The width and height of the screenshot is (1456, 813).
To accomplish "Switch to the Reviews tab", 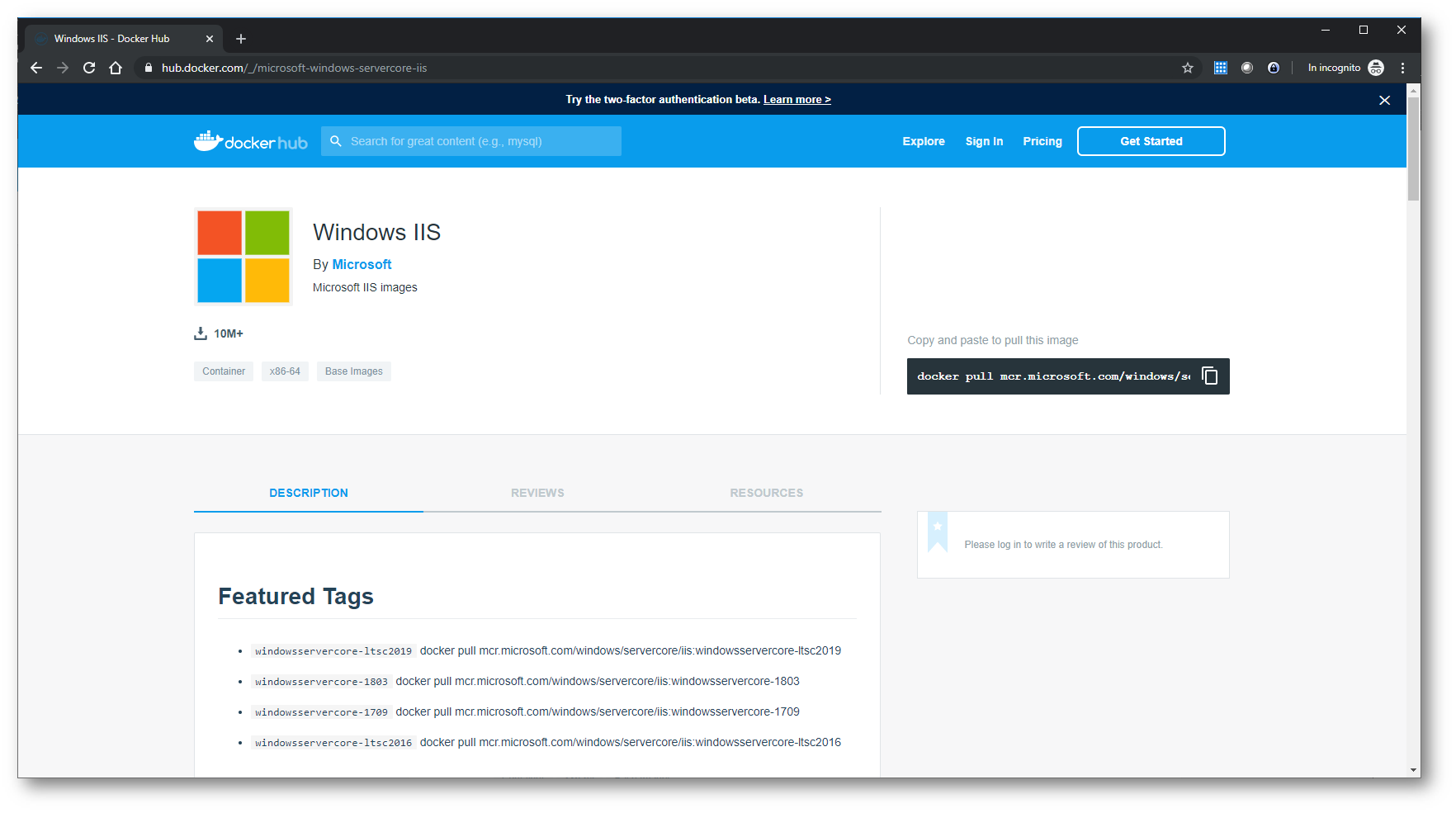I will pos(537,493).
